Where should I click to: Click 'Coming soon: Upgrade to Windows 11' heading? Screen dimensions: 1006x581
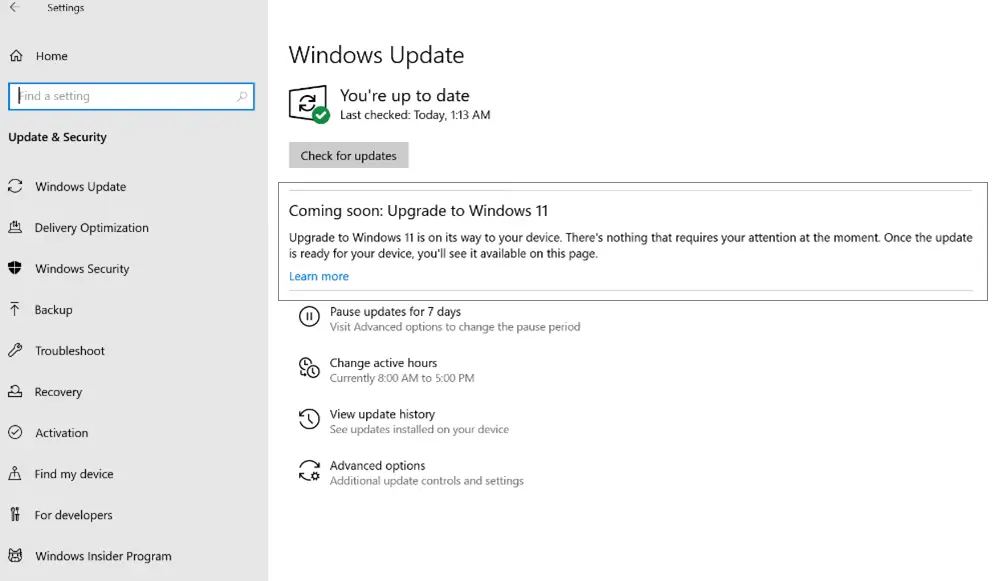pyautogui.click(x=418, y=211)
